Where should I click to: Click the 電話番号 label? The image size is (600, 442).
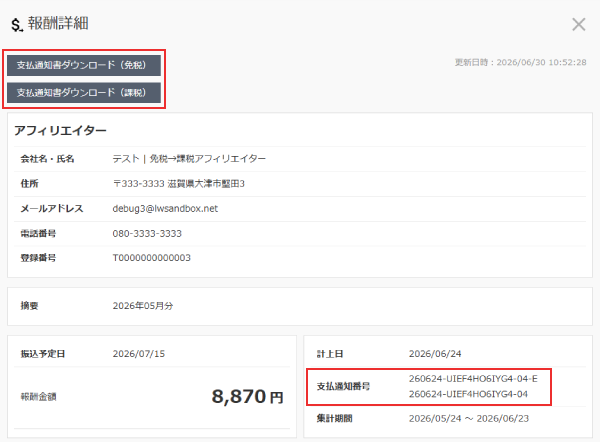point(38,233)
